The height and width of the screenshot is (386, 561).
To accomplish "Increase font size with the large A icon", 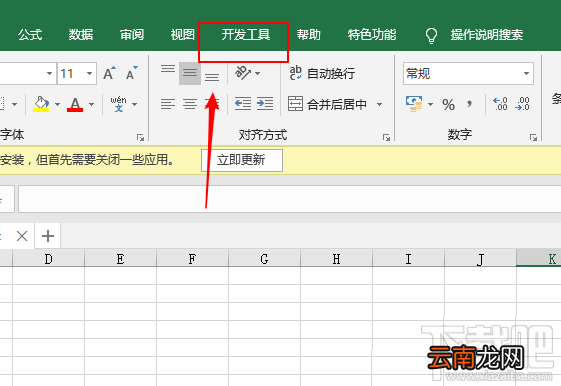I will click(109, 73).
